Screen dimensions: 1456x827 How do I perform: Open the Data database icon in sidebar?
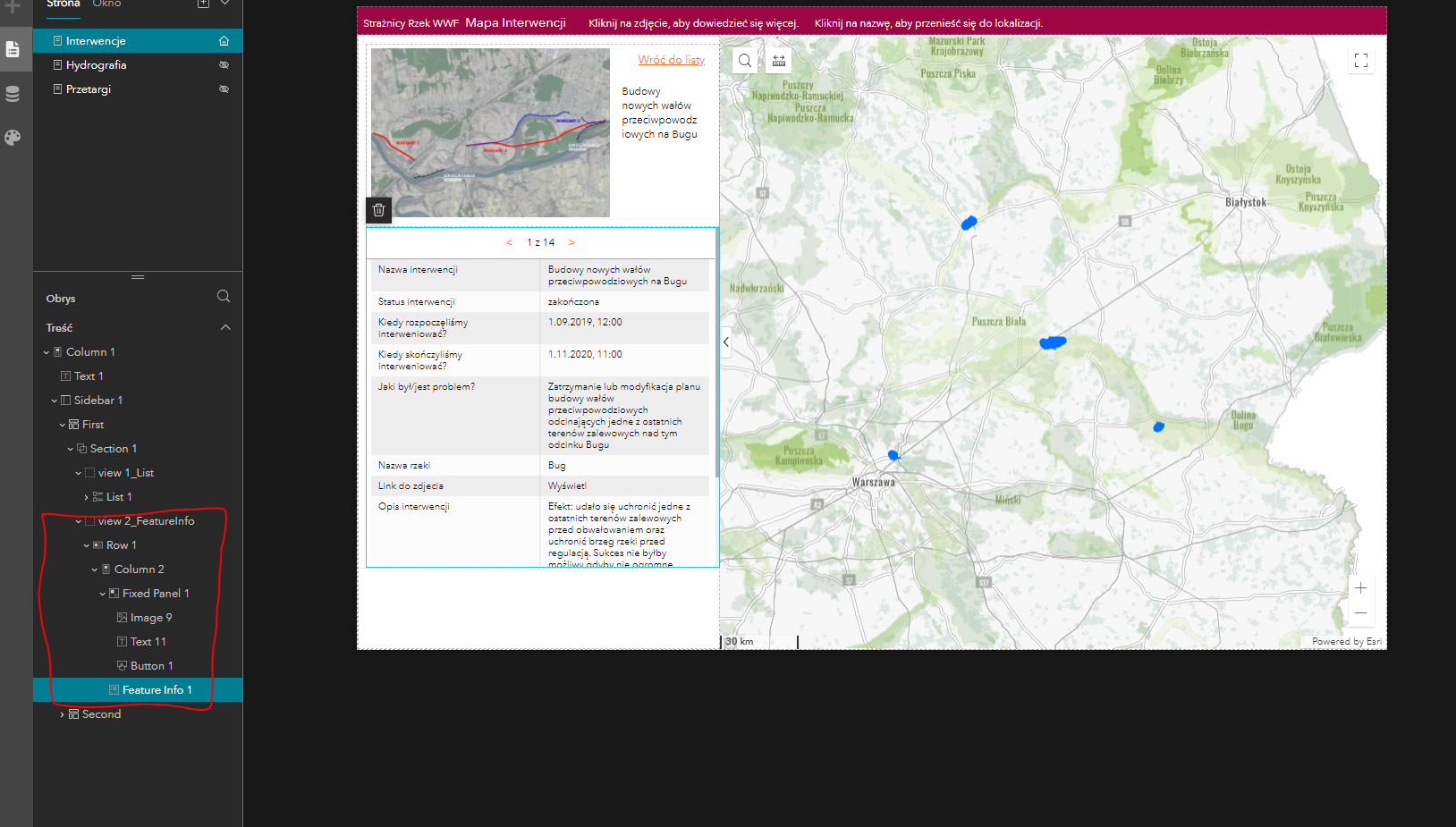(x=13, y=94)
